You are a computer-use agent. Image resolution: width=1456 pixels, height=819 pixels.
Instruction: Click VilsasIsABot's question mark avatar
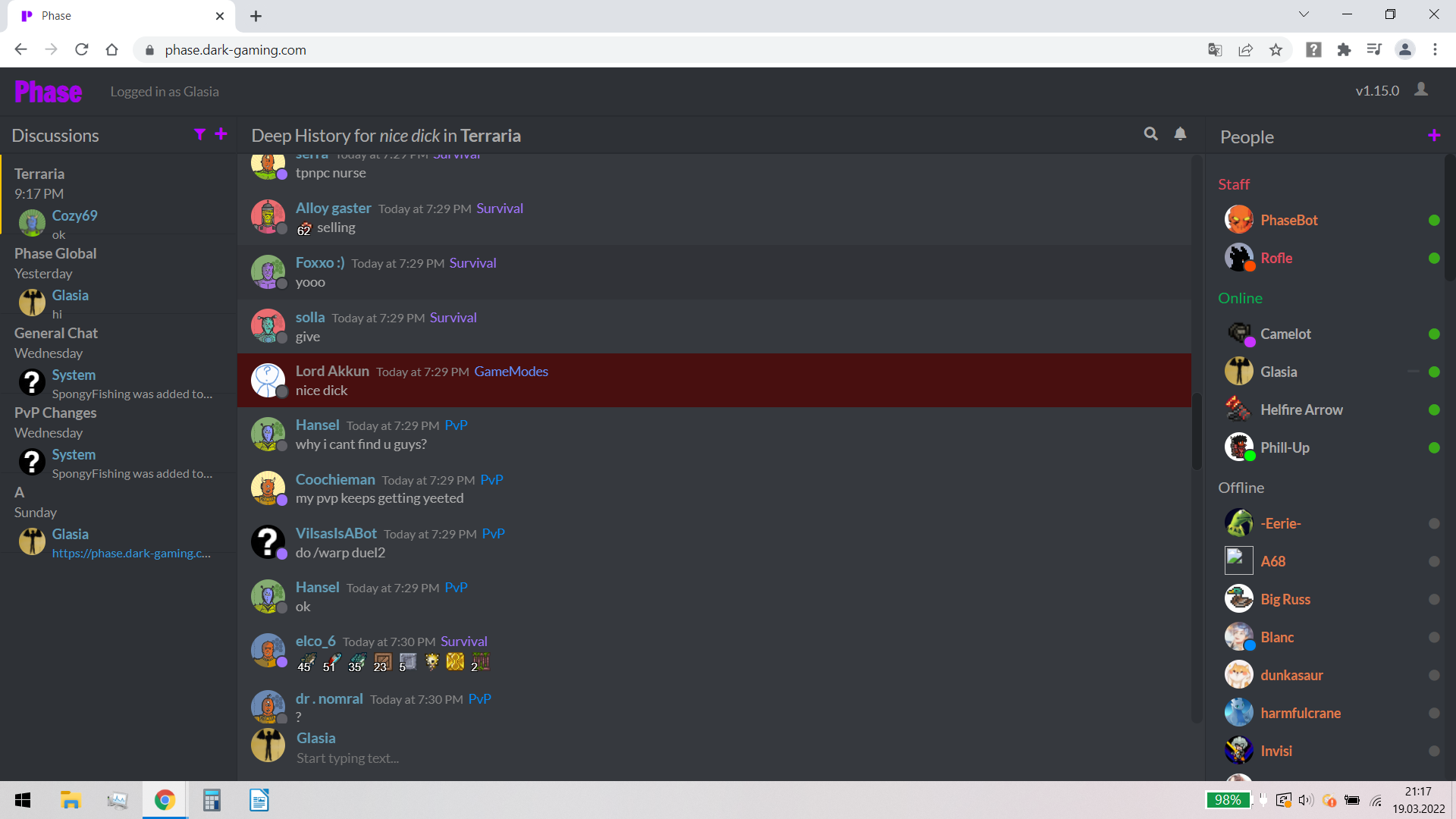click(268, 542)
